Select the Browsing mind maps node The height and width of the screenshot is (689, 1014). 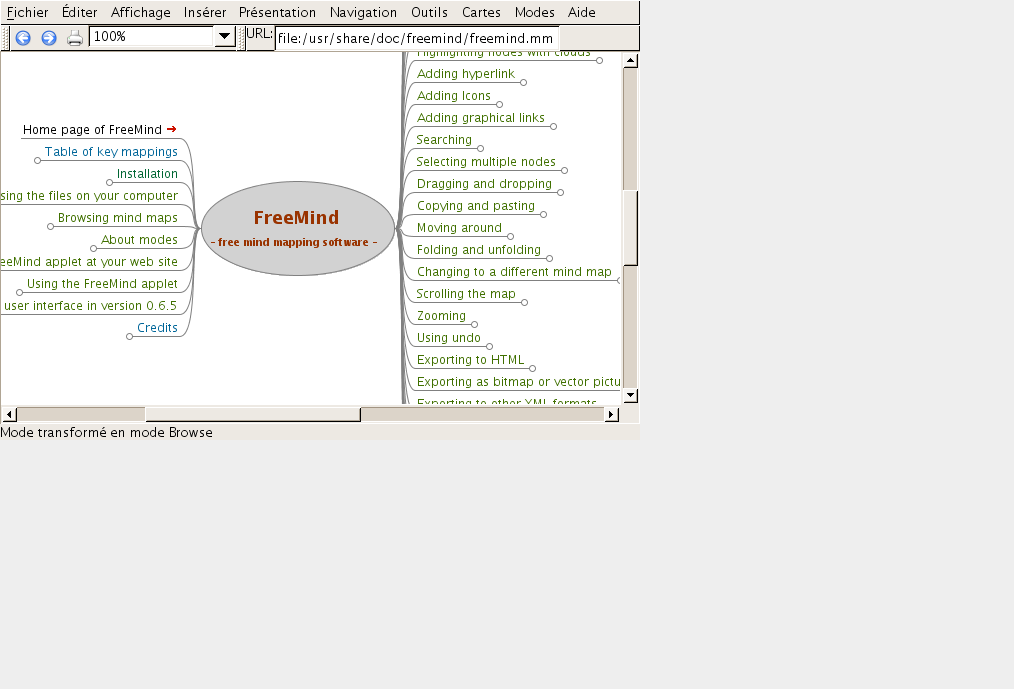[x=118, y=217]
